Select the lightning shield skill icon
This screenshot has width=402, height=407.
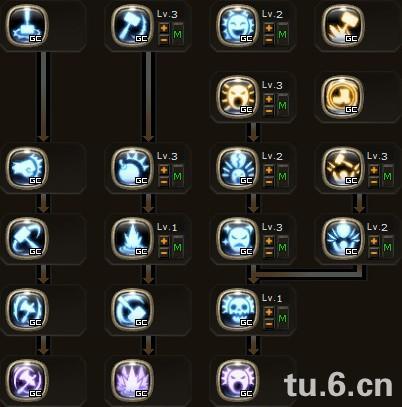27,309
